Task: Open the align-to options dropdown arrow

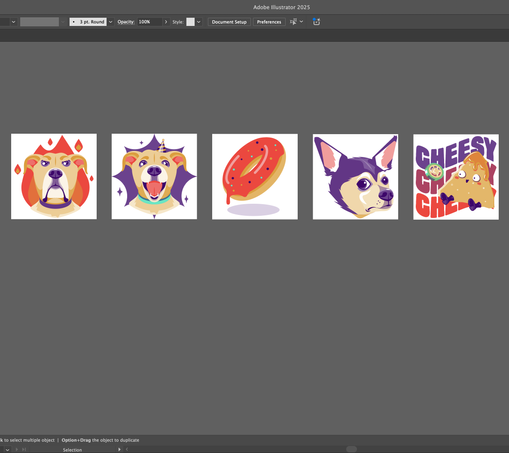Action: (301, 22)
